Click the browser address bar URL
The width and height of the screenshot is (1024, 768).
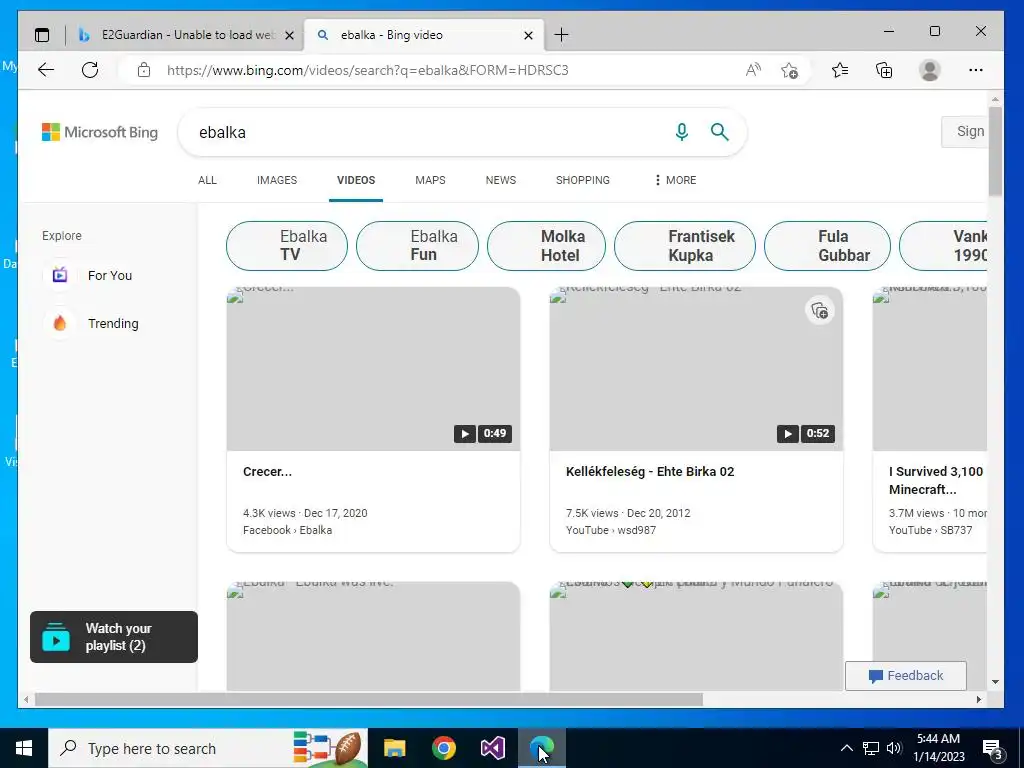pos(368,70)
